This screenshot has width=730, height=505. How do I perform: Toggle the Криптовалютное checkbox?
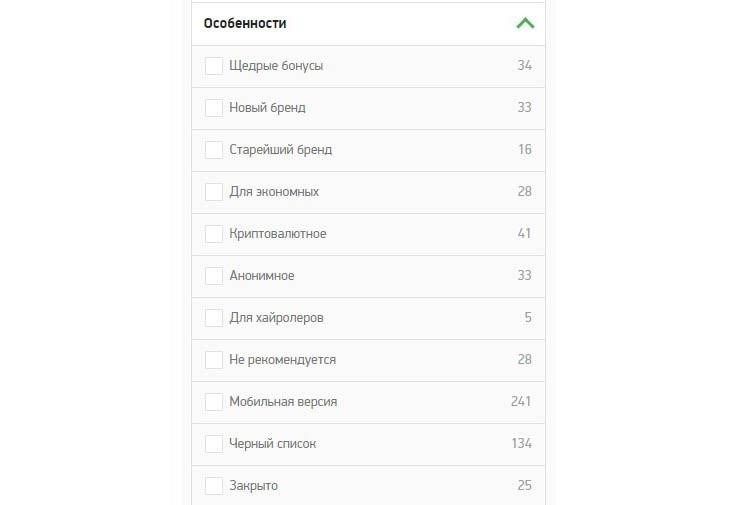tap(214, 234)
